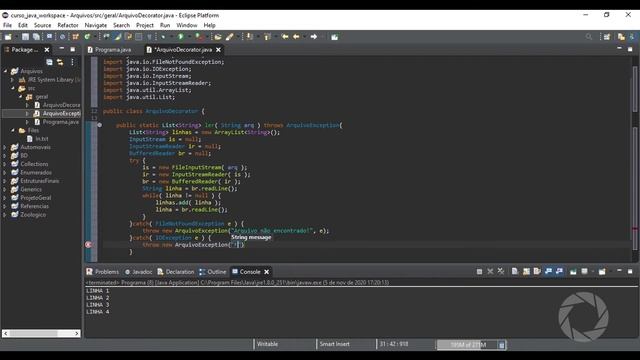Image resolution: width=640 pixels, height=360 pixels.
Task: Toggle Show Console on Standard Out change
Action: (x=548, y=271)
